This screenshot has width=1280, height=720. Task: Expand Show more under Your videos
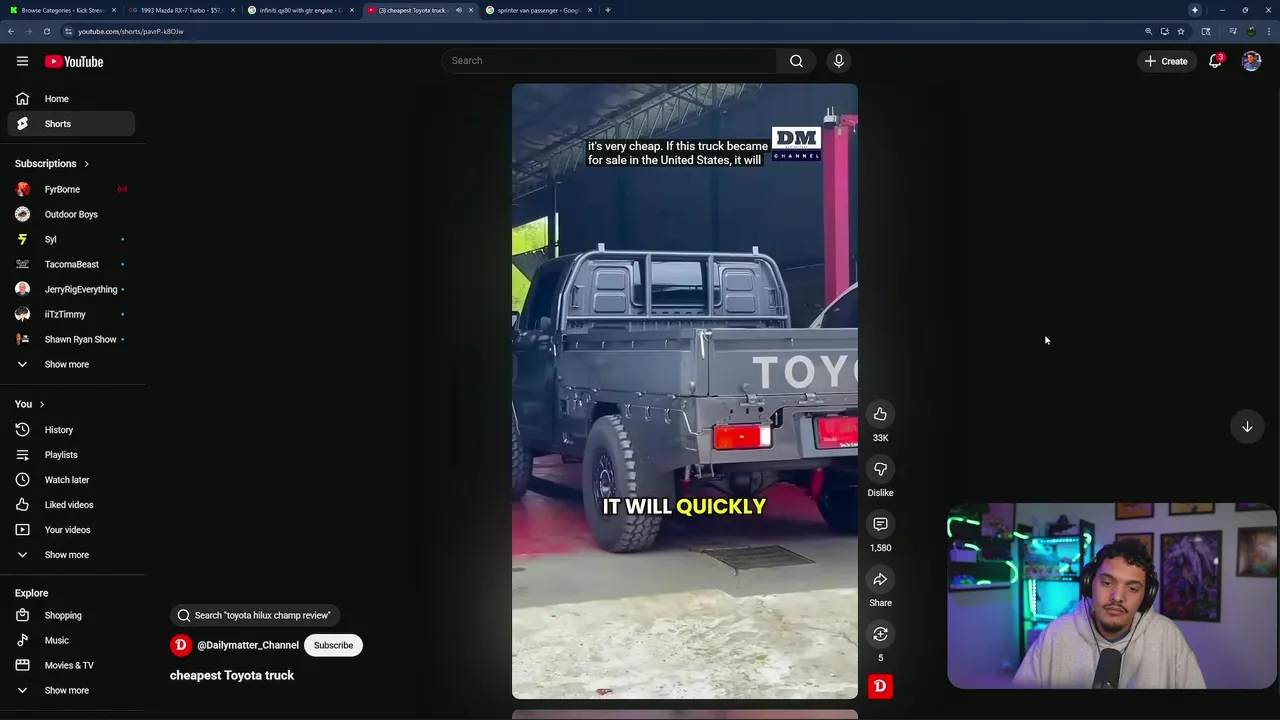(67, 555)
